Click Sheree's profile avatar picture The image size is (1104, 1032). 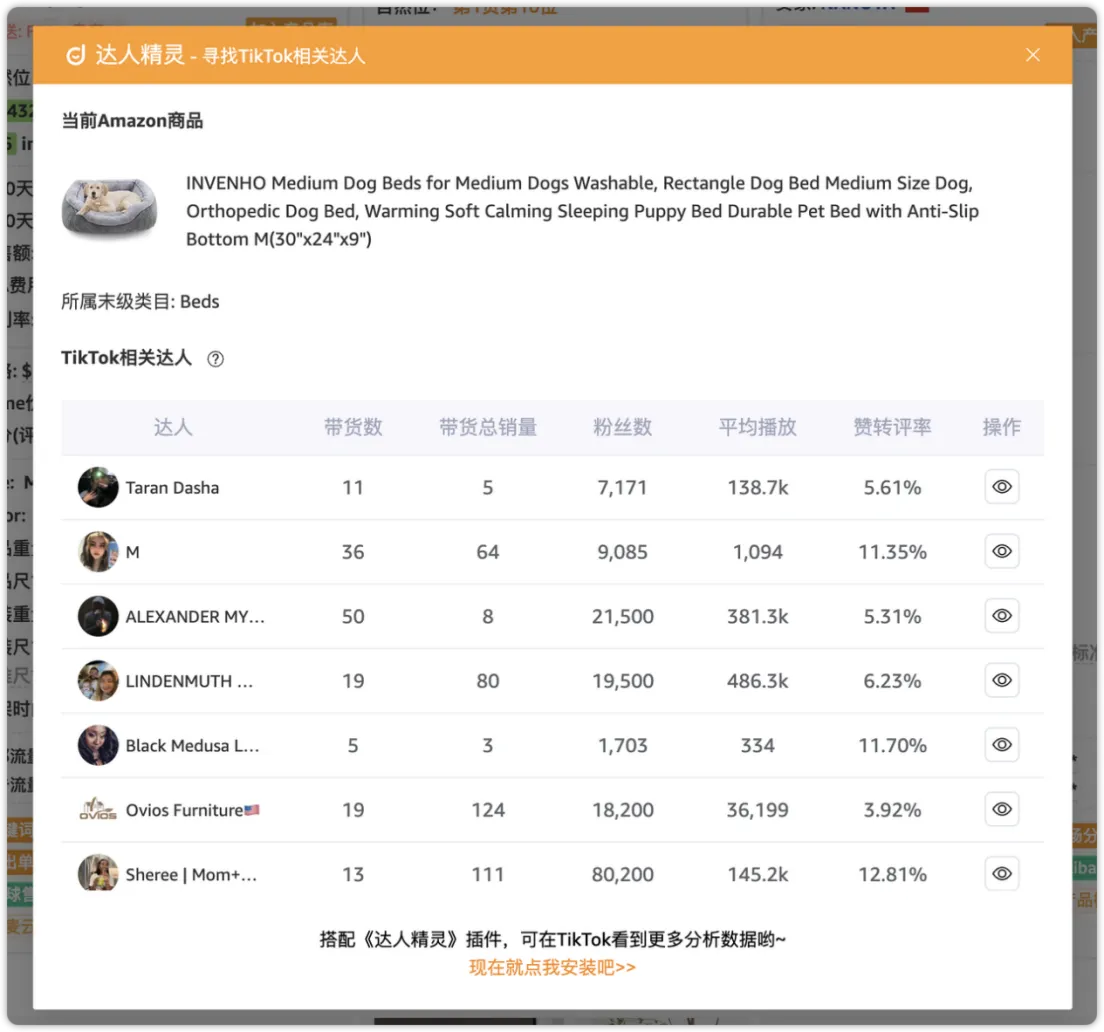point(97,873)
